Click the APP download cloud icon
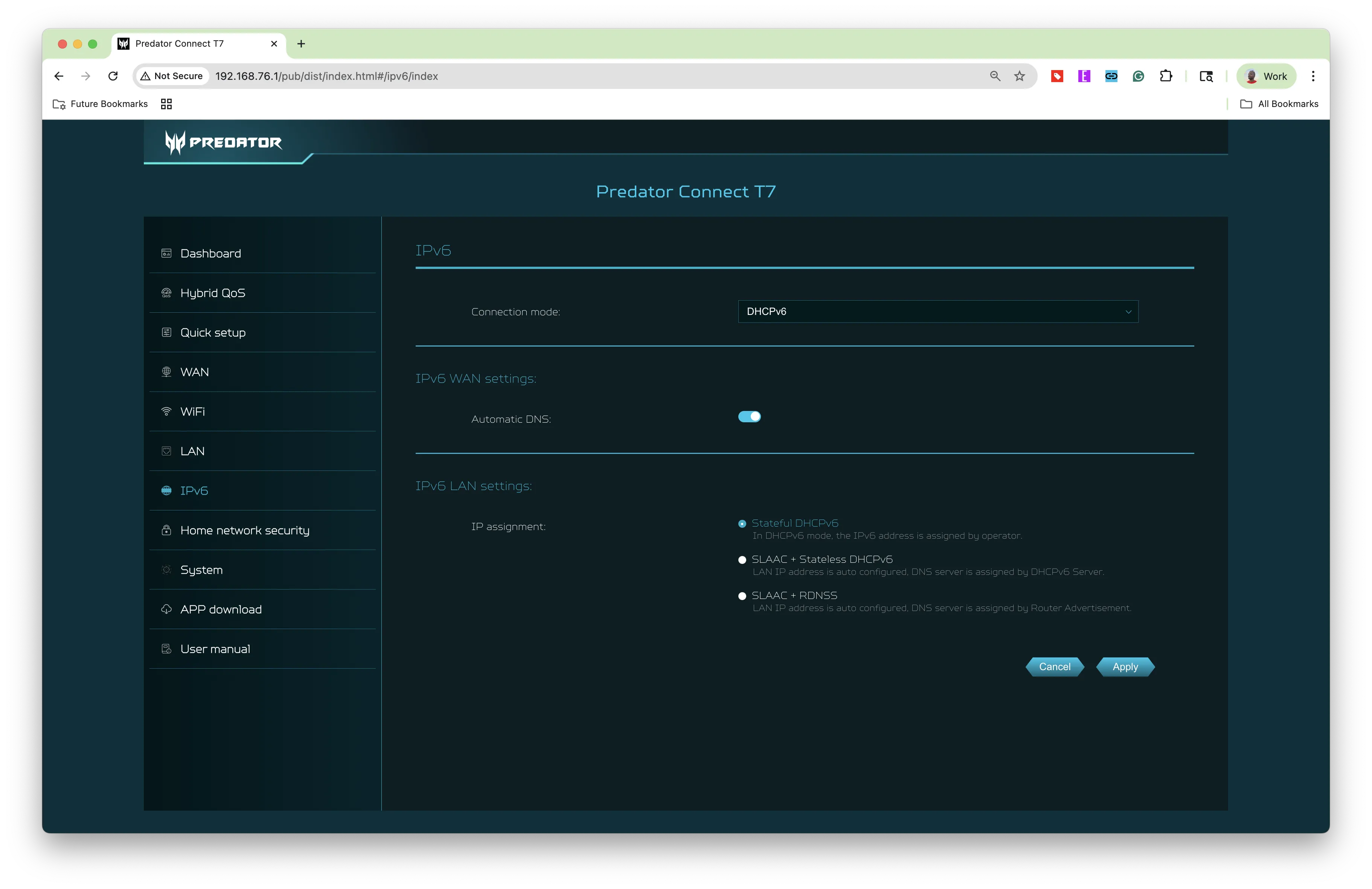 (166, 609)
